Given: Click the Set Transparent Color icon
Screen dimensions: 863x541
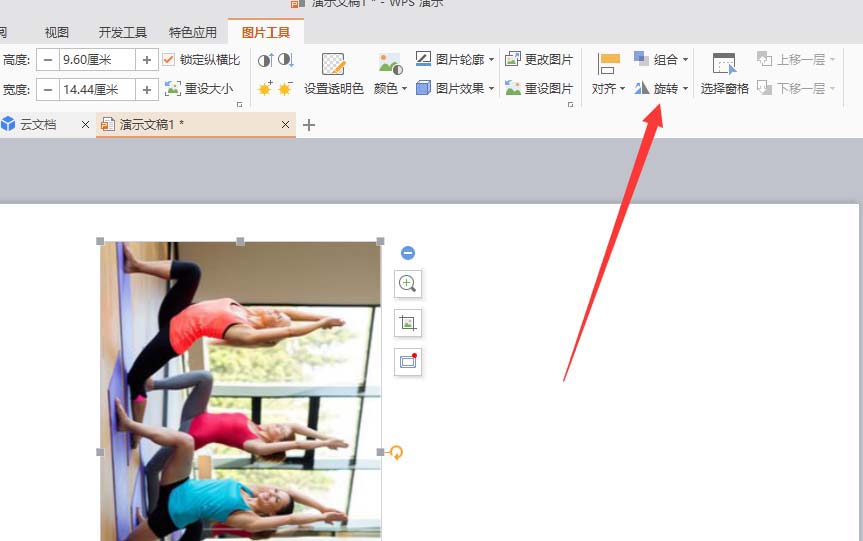Looking at the screenshot, I should (x=334, y=64).
